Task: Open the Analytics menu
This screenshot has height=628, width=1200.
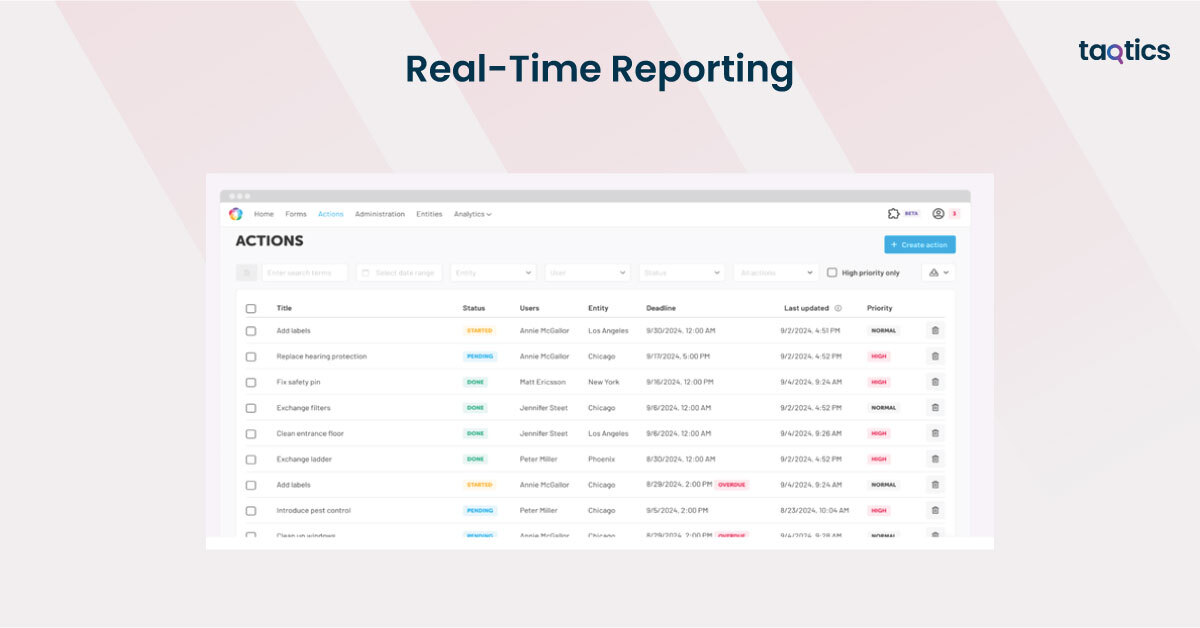Action: (472, 214)
